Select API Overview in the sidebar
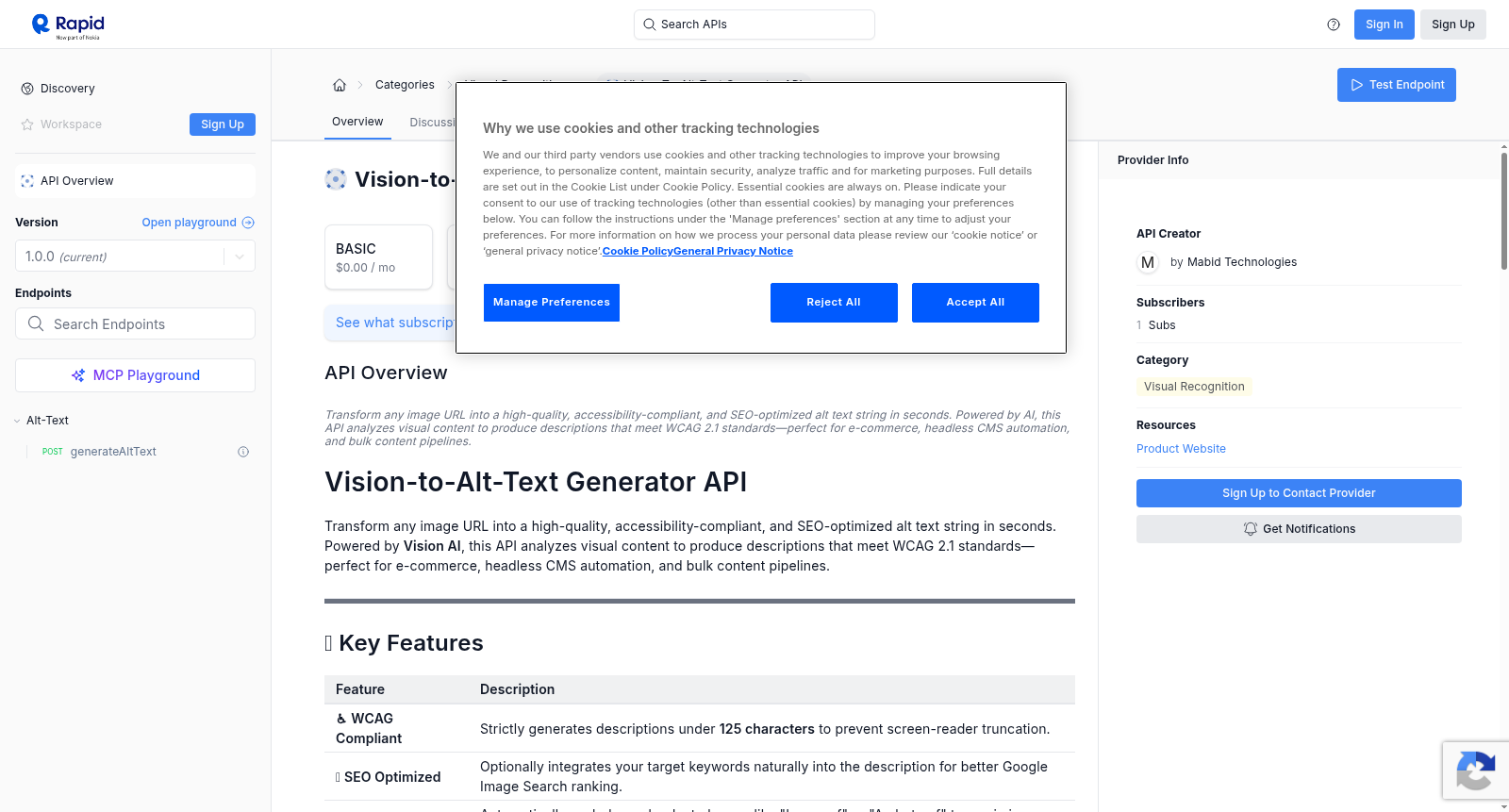1509x812 pixels. (135, 181)
